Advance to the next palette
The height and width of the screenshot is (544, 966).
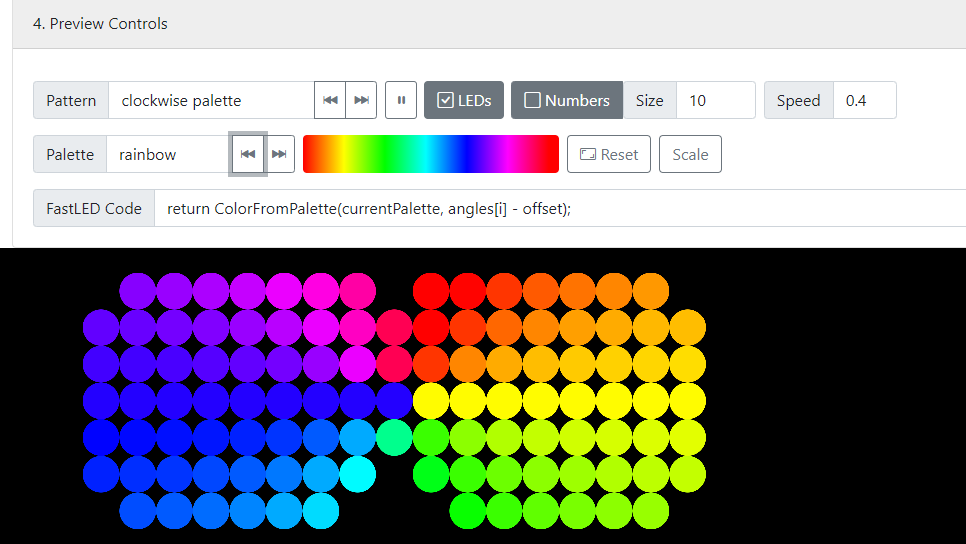click(280, 154)
